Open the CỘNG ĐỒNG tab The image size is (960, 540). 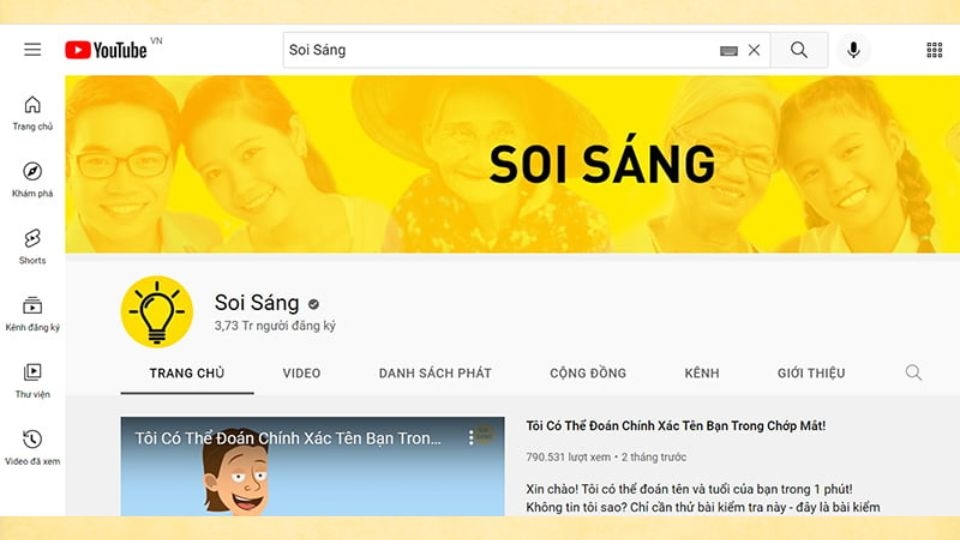pyautogui.click(x=588, y=373)
